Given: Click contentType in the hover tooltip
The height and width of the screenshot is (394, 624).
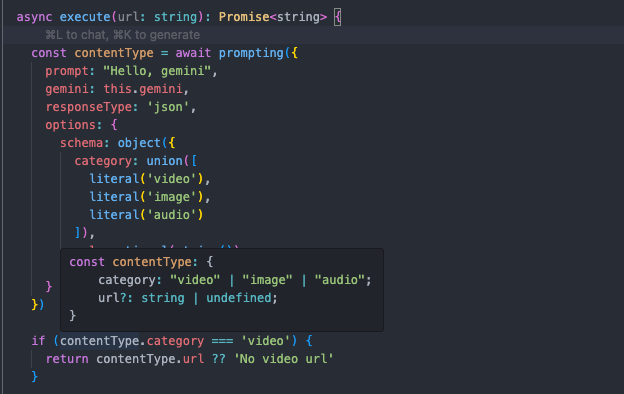Looking at the screenshot, I should click(x=152, y=262).
